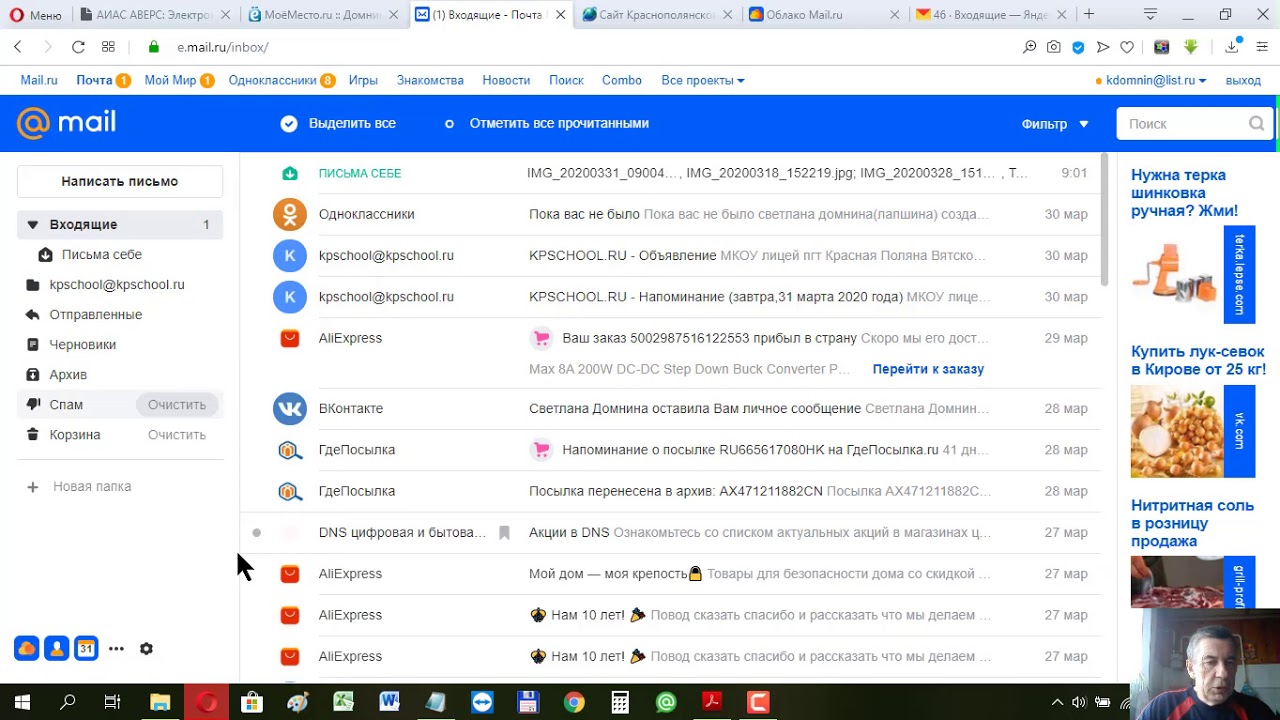
Task: Open Windows taskbar search
Action: click(68, 702)
